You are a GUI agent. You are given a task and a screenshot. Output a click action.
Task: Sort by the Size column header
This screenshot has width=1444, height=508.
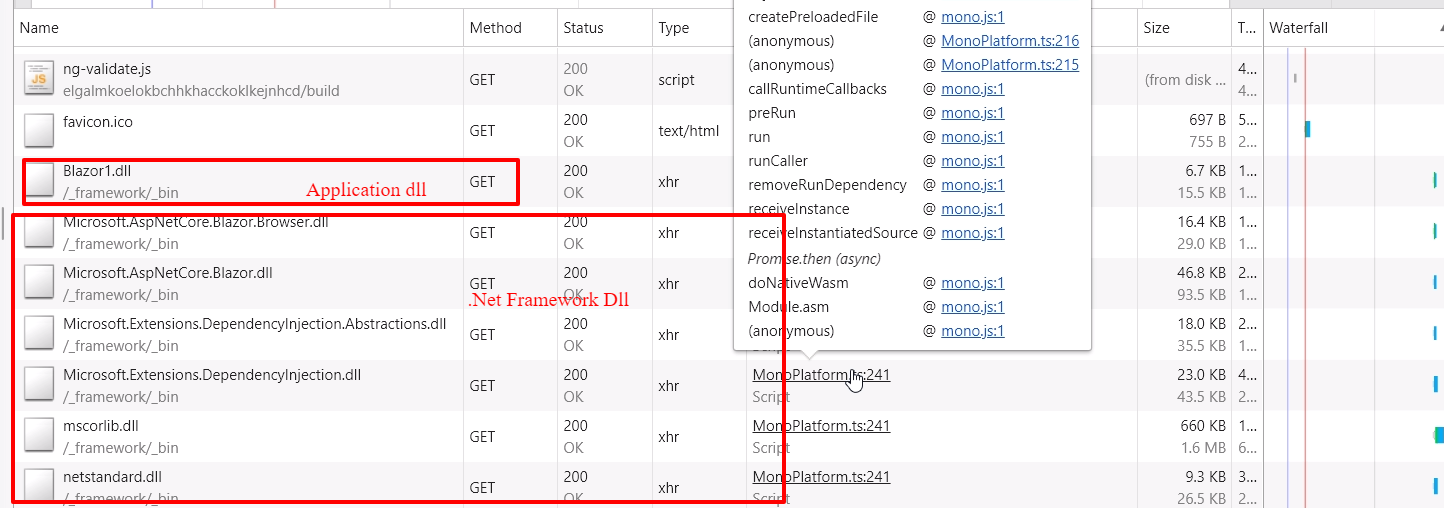1156,28
